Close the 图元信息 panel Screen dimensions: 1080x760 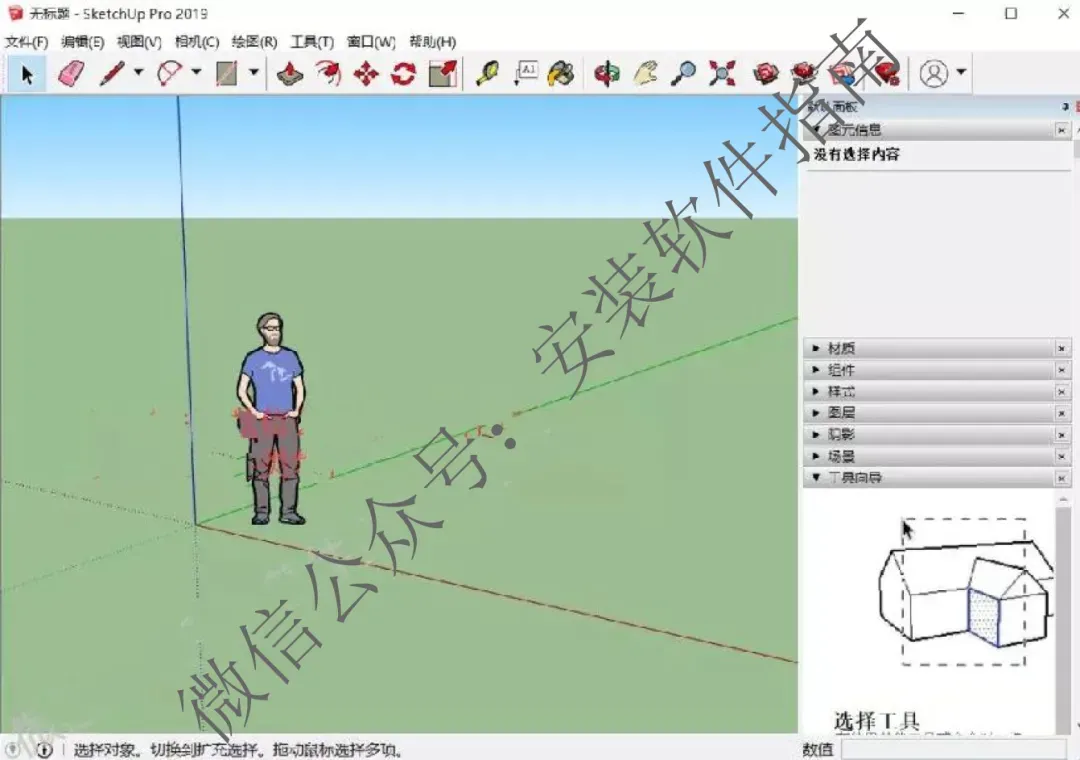1061,130
